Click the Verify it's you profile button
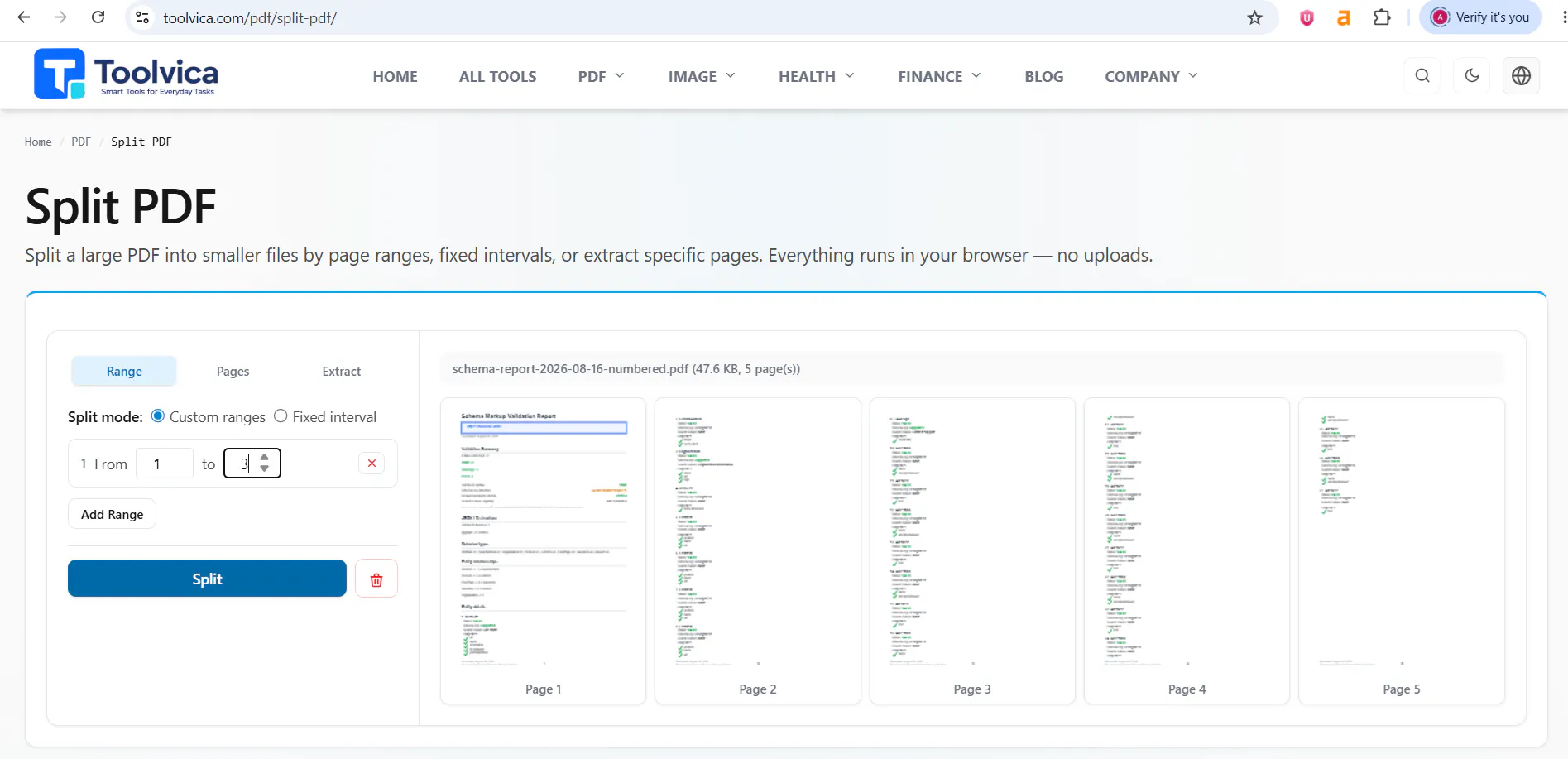Viewport: 1568px width, 759px height. (1480, 17)
